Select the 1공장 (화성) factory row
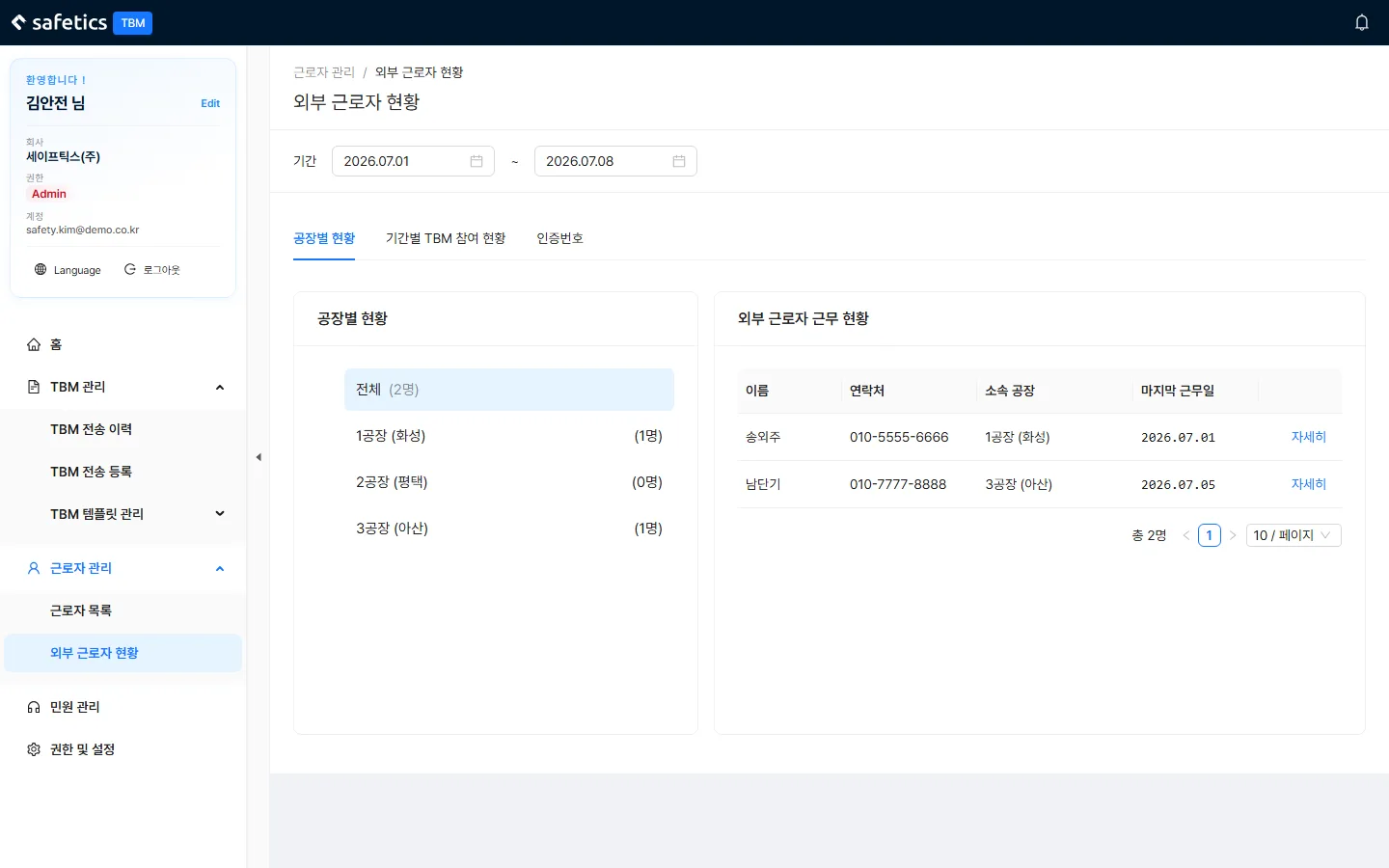The width and height of the screenshot is (1389, 868). coord(509,436)
